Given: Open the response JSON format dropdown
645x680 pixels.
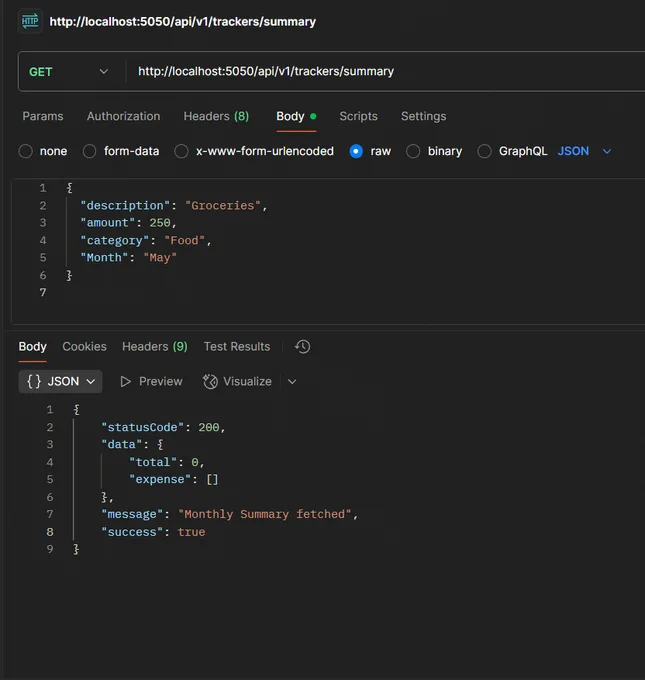Looking at the screenshot, I should click(60, 382).
